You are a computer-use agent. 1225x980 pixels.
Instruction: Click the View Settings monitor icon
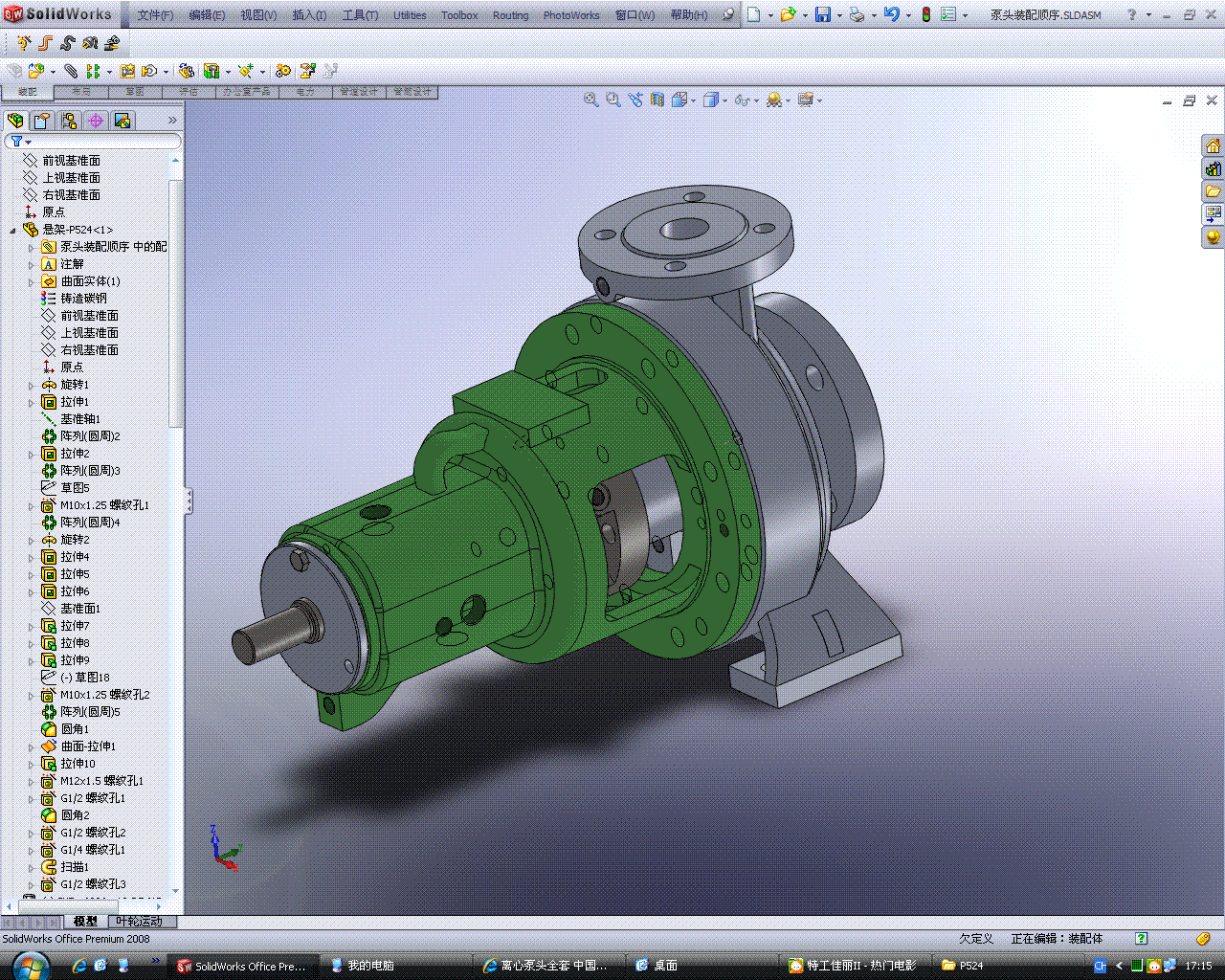point(805,100)
